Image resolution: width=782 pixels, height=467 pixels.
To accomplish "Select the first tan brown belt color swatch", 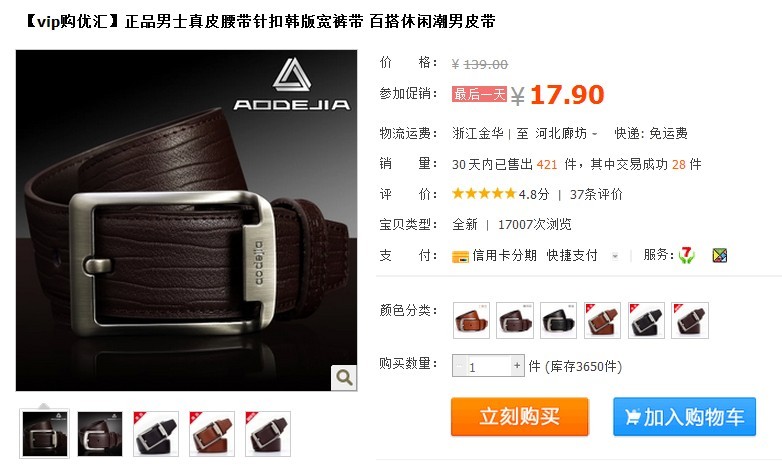I will (x=471, y=320).
